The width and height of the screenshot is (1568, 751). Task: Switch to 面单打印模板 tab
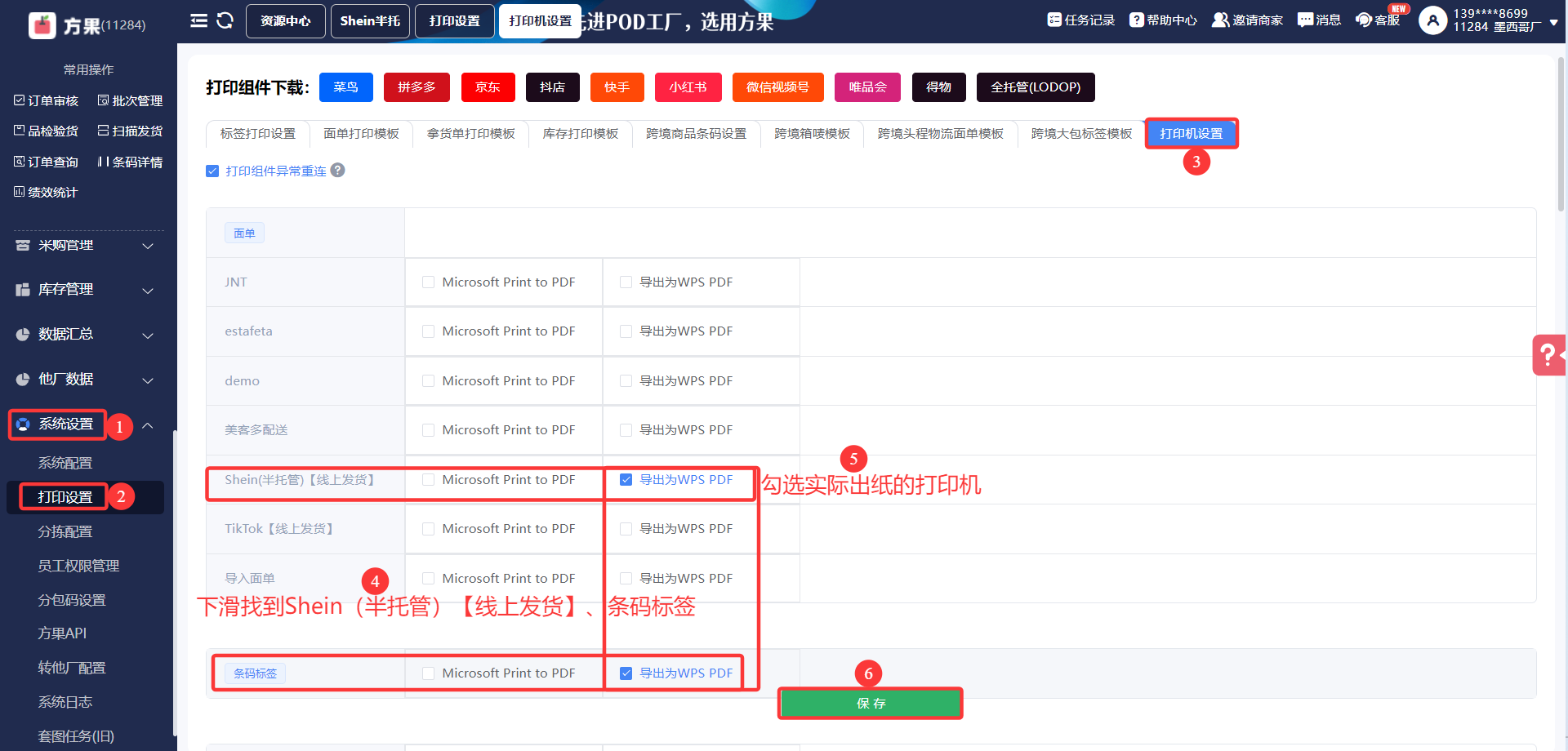pyautogui.click(x=361, y=134)
